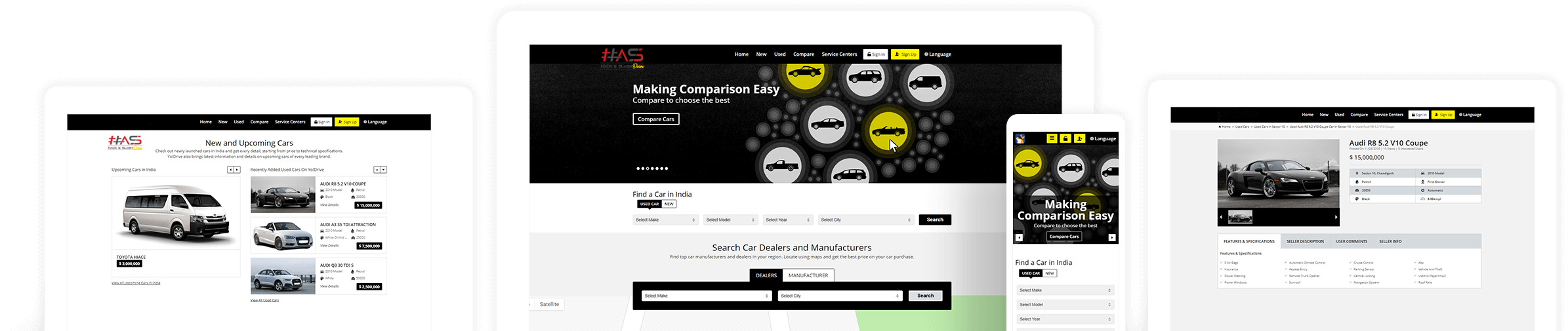Click the SUV icon circle in the hero banner
Screen dimensions: 1568x331
pos(865,79)
